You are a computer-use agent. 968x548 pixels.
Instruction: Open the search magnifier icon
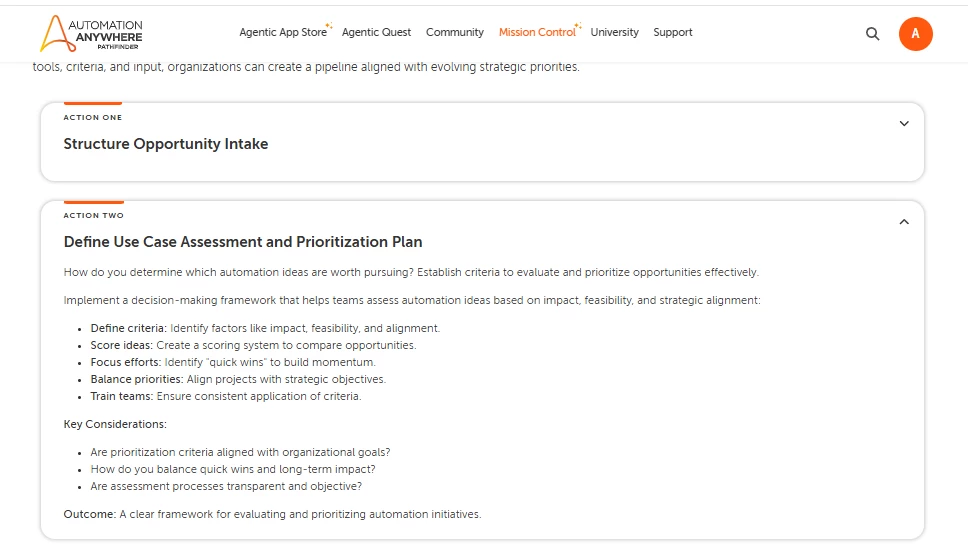(872, 34)
